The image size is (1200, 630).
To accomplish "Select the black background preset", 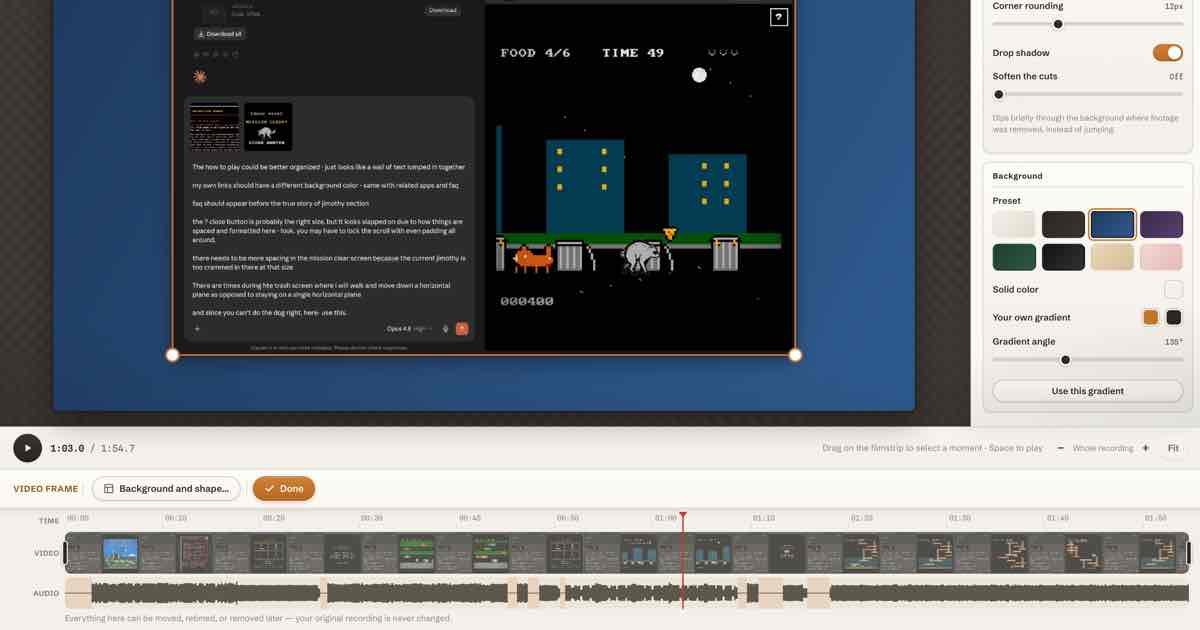I will (1063, 257).
